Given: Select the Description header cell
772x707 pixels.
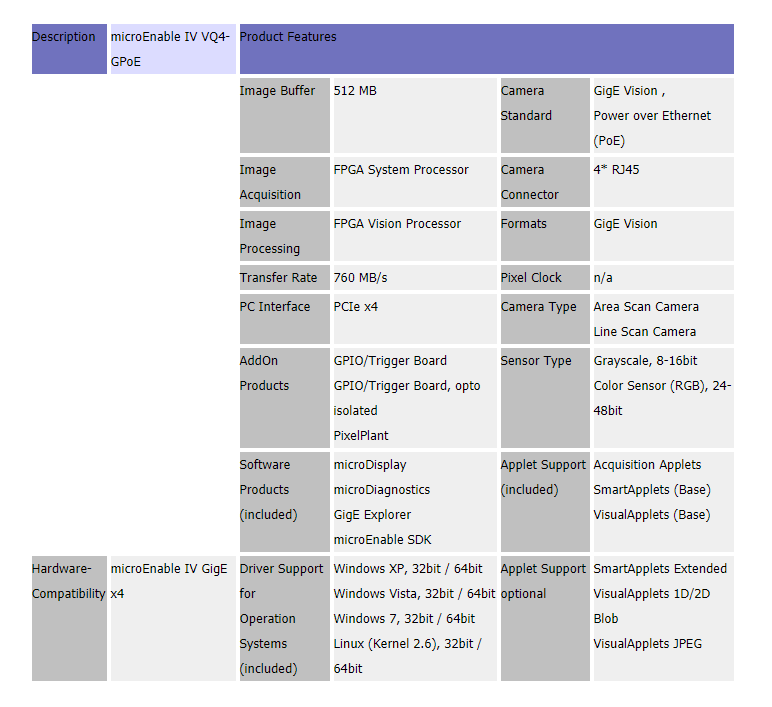Looking at the screenshot, I should [x=69, y=49].
